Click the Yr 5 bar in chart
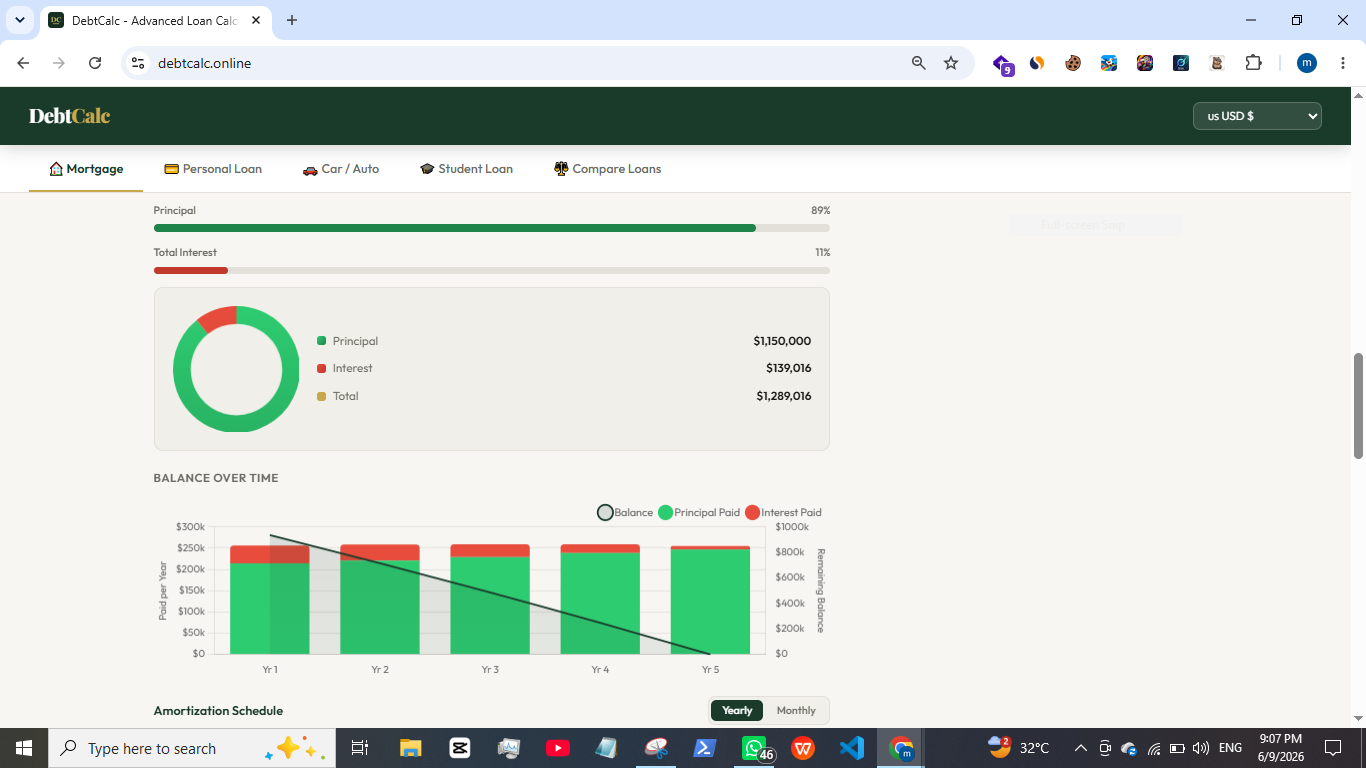 (710, 600)
